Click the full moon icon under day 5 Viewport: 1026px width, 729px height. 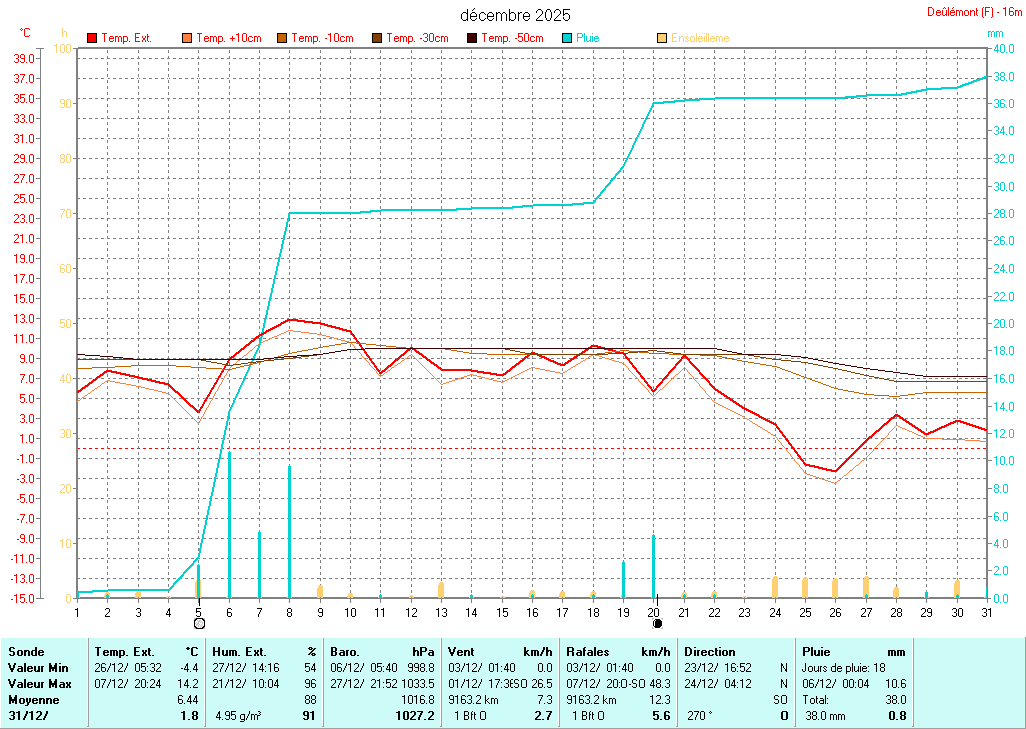(x=199, y=623)
